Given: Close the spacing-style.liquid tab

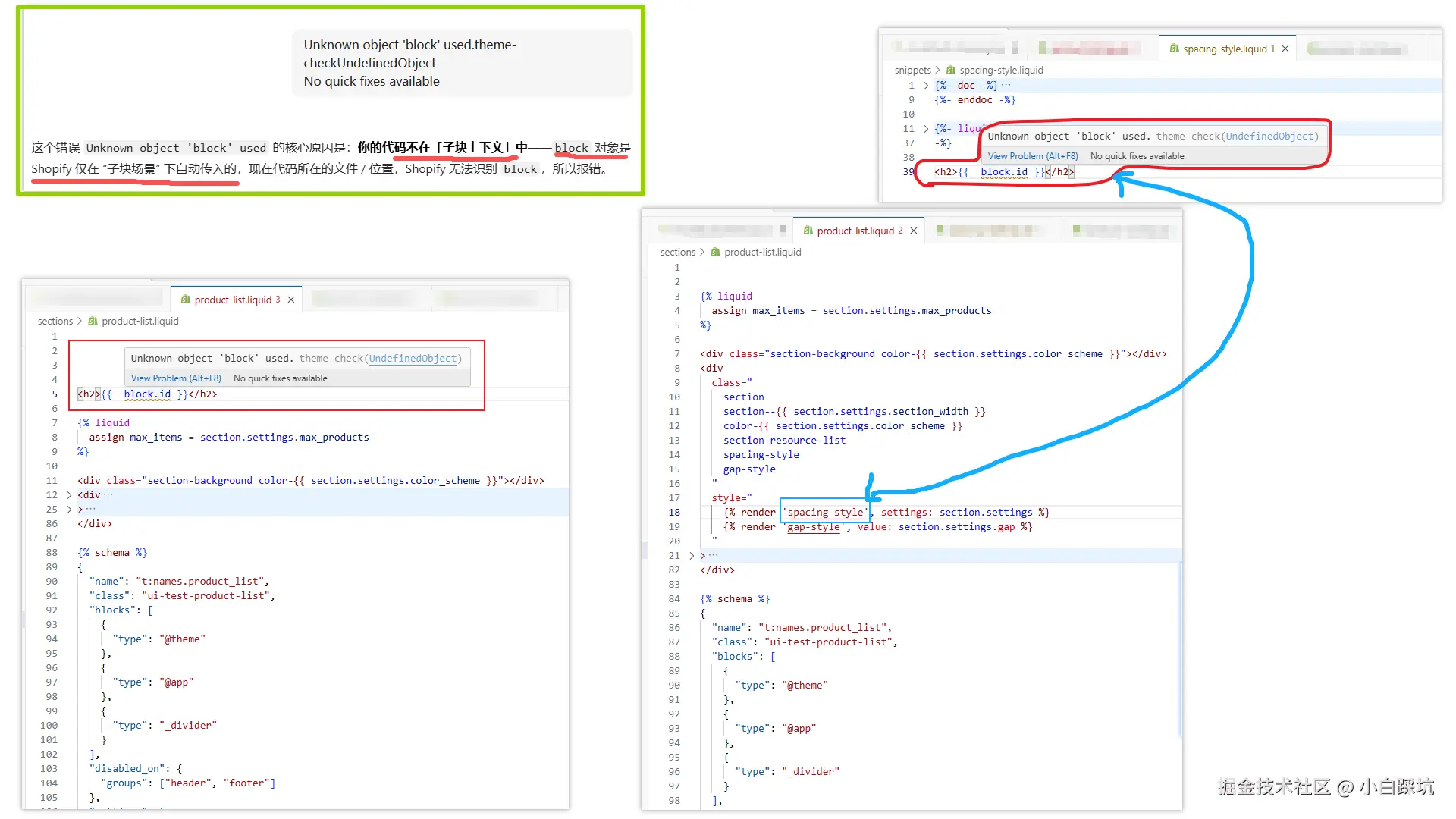Looking at the screenshot, I should point(1285,49).
